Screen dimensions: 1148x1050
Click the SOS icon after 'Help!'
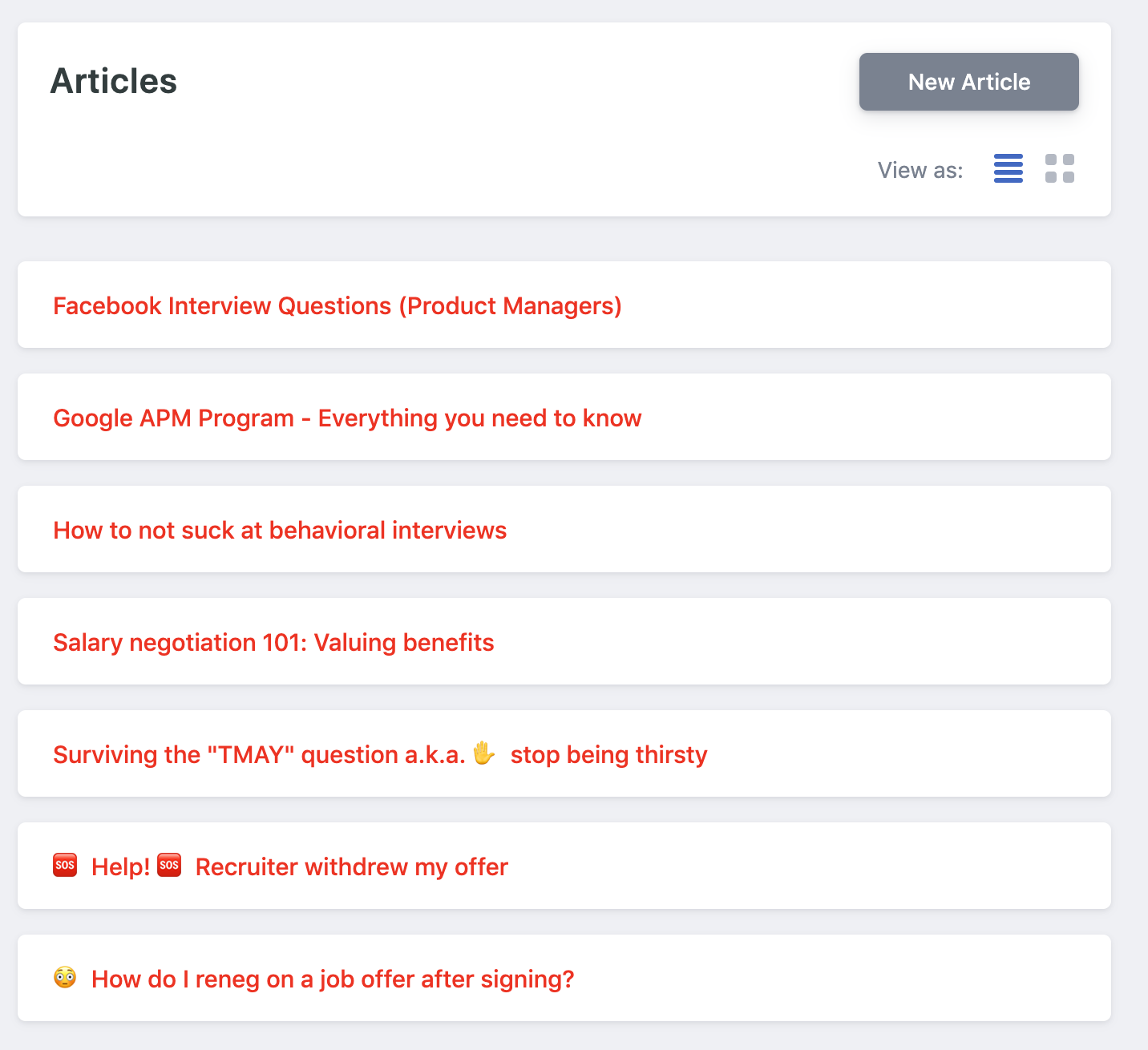coord(170,866)
